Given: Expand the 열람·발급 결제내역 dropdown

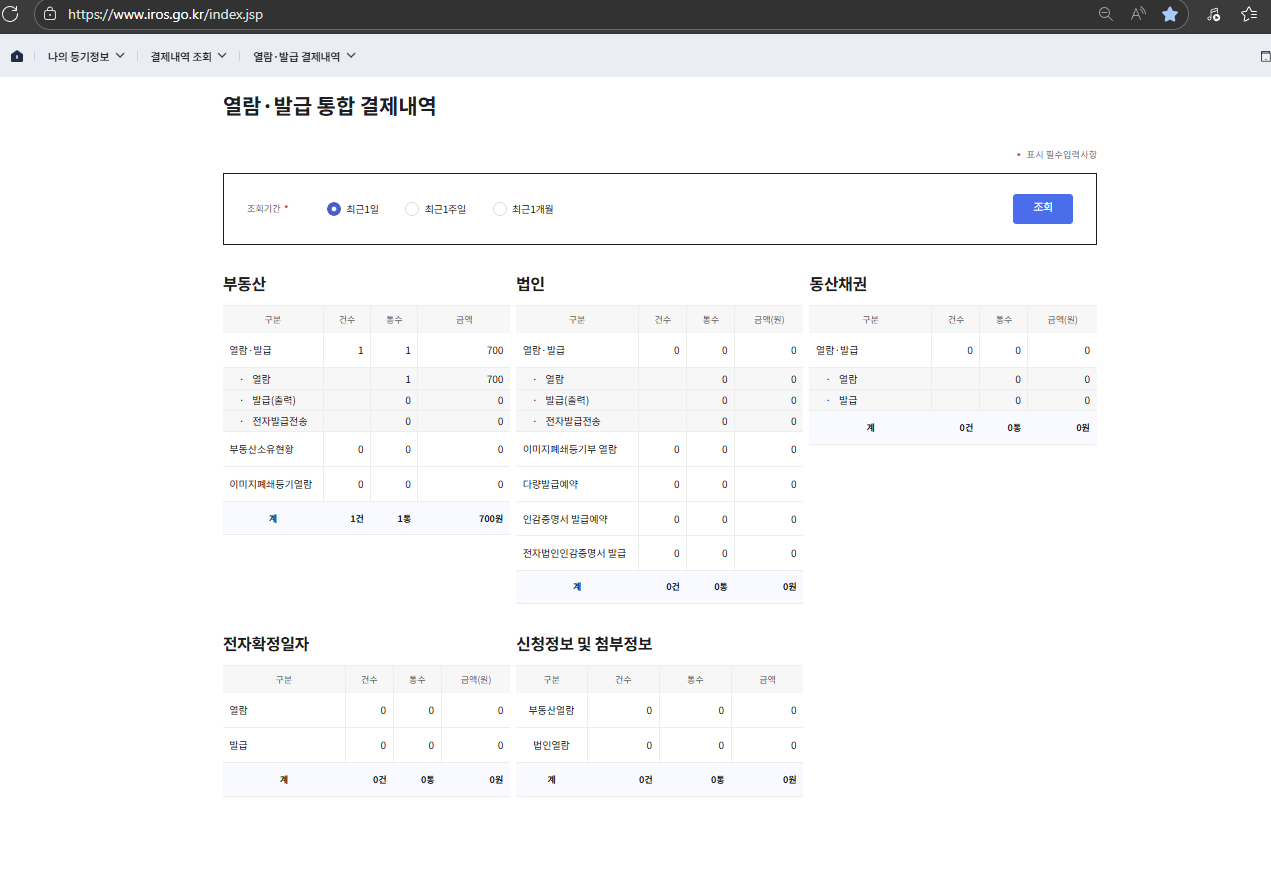Looking at the screenshot, I should [x=304, y=57].
